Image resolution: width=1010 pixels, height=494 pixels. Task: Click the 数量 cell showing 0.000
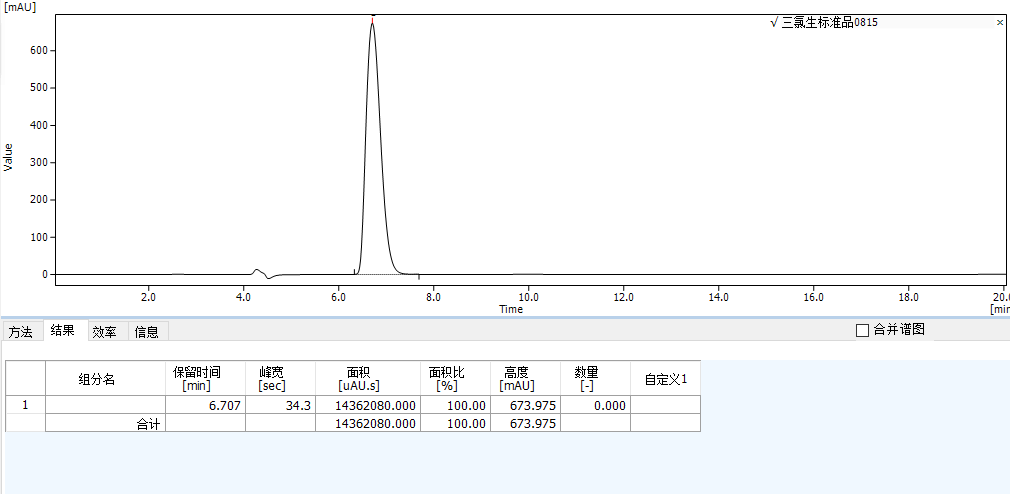tap(595, 405)
